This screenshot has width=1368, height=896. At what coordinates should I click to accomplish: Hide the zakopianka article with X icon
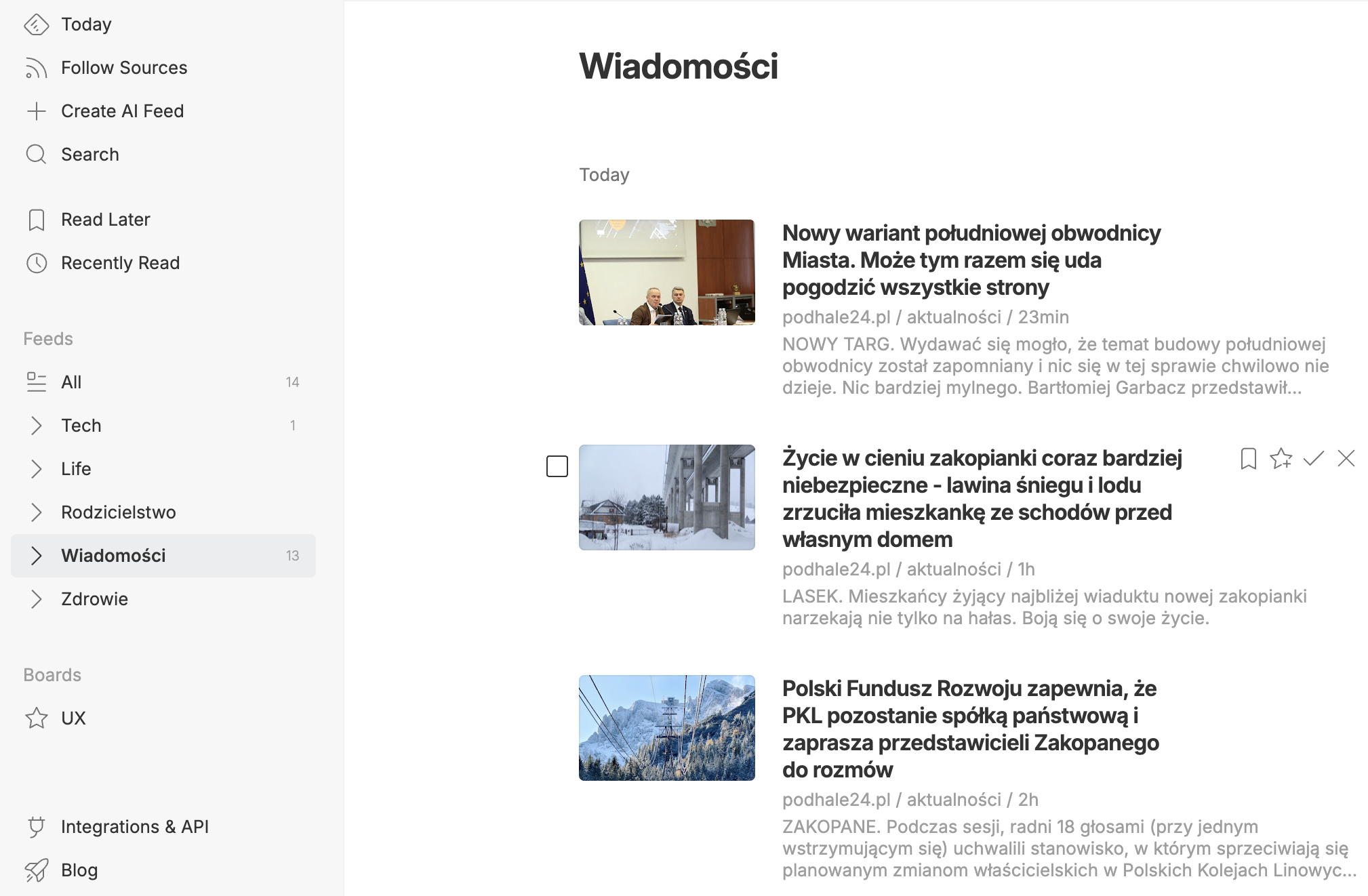pos(1345,459)
